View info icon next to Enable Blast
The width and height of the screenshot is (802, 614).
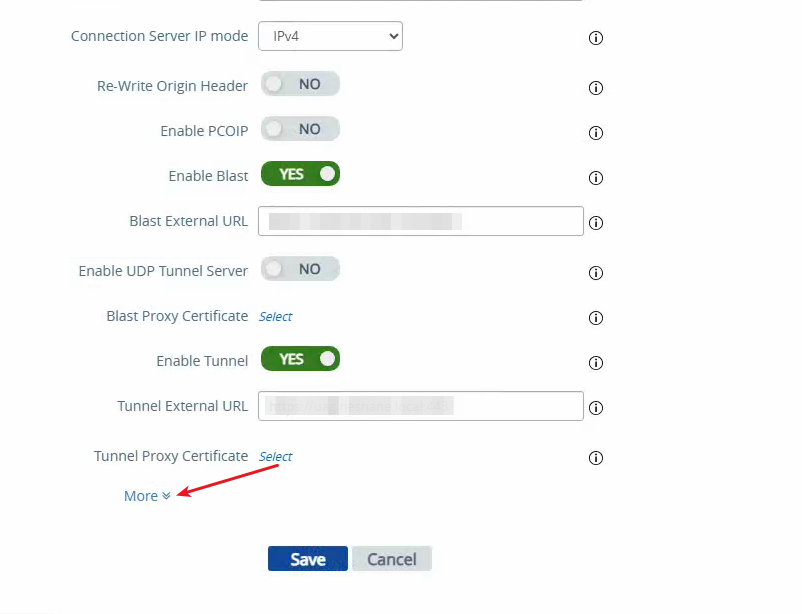point(596,178)
